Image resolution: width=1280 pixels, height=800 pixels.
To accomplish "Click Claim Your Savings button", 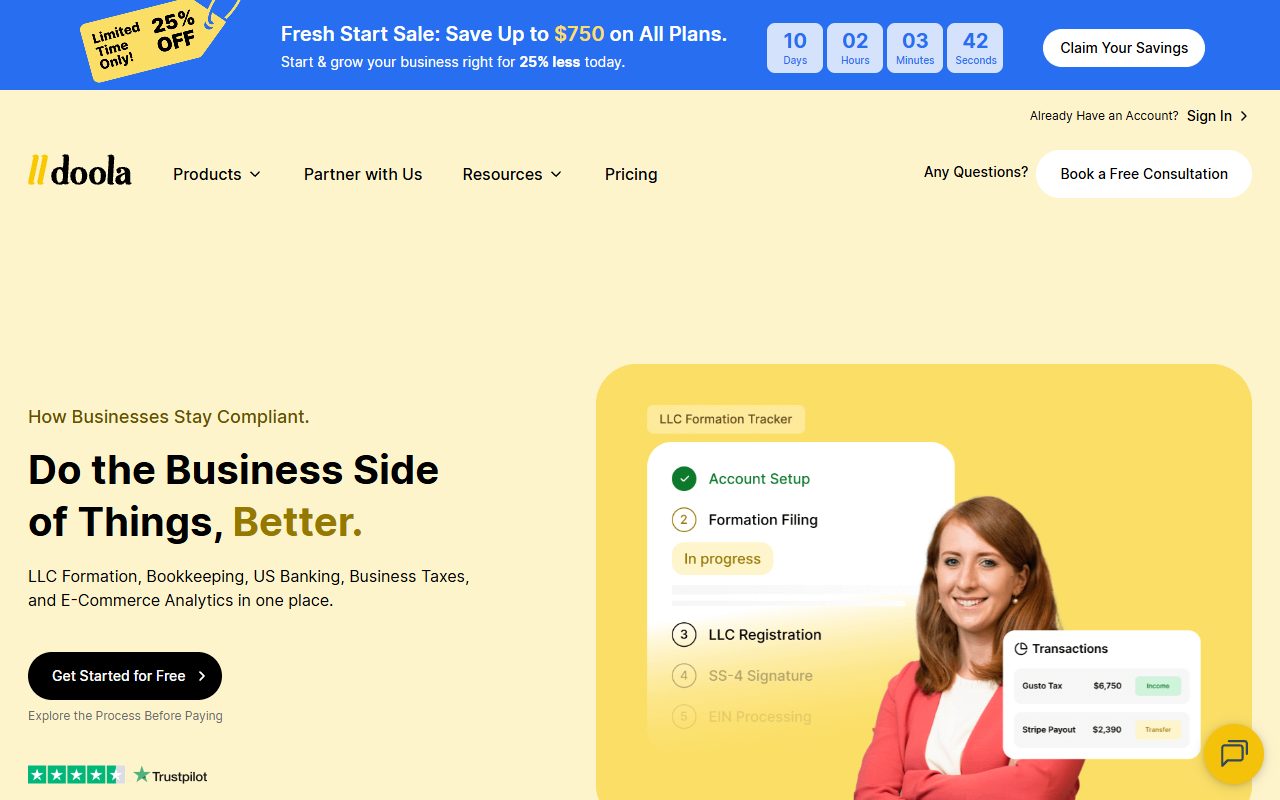I will 1124,48.
